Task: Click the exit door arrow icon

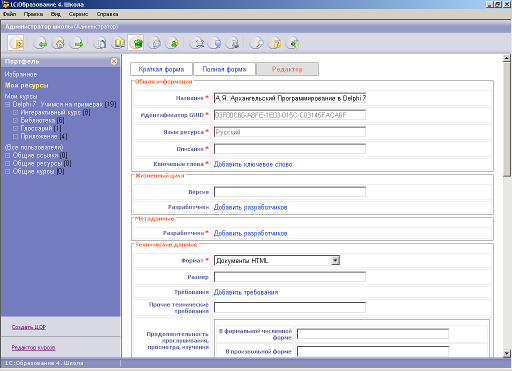Action: 293,43
